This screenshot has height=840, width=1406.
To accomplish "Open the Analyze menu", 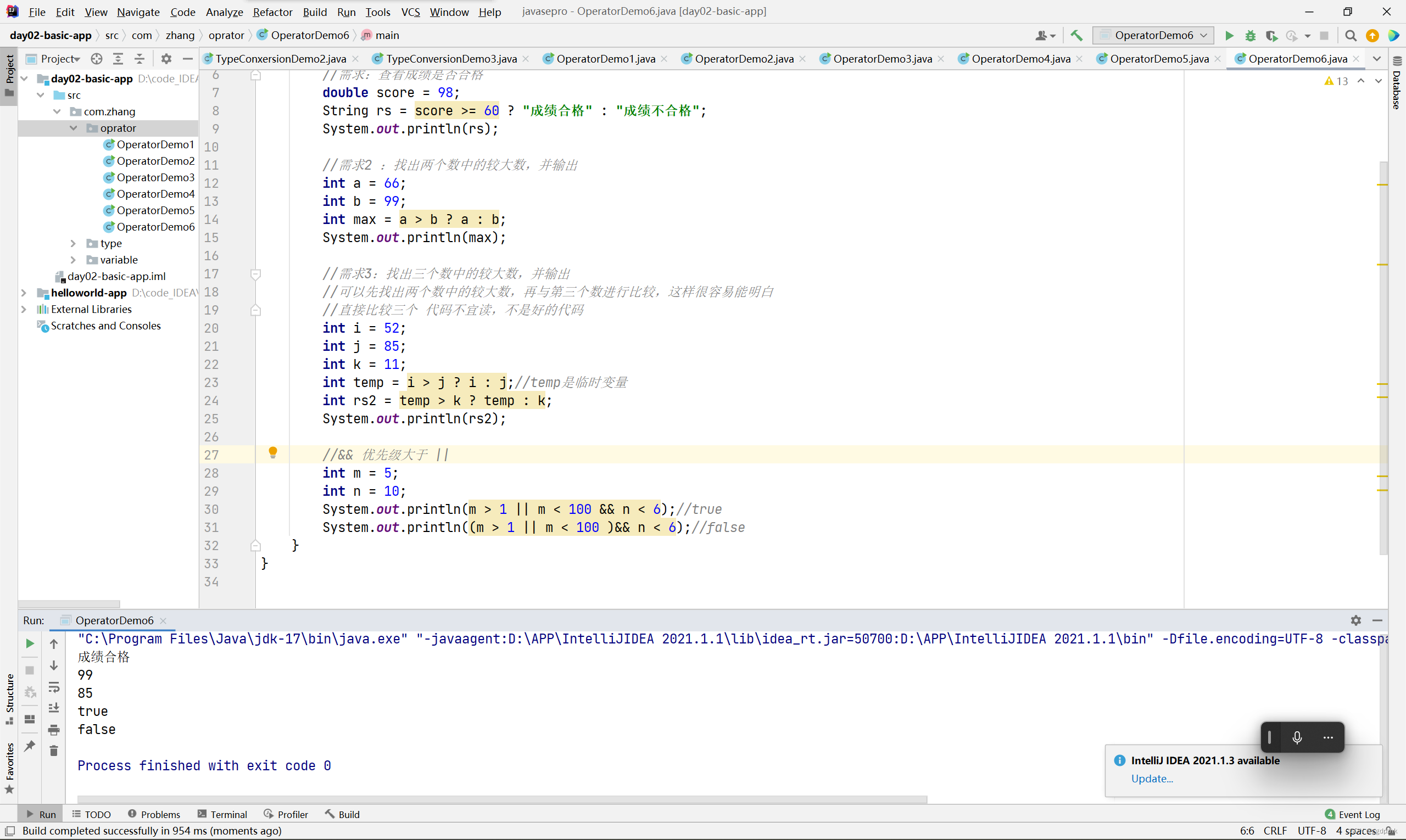I will pyautogui.click(x=224, y=12).
